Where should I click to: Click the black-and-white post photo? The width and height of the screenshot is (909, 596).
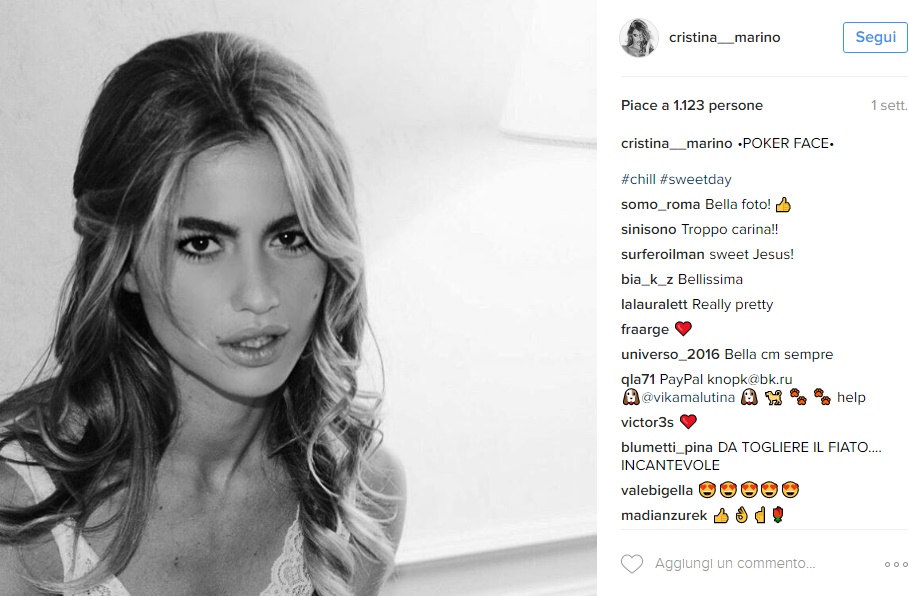tap(298, 298)
